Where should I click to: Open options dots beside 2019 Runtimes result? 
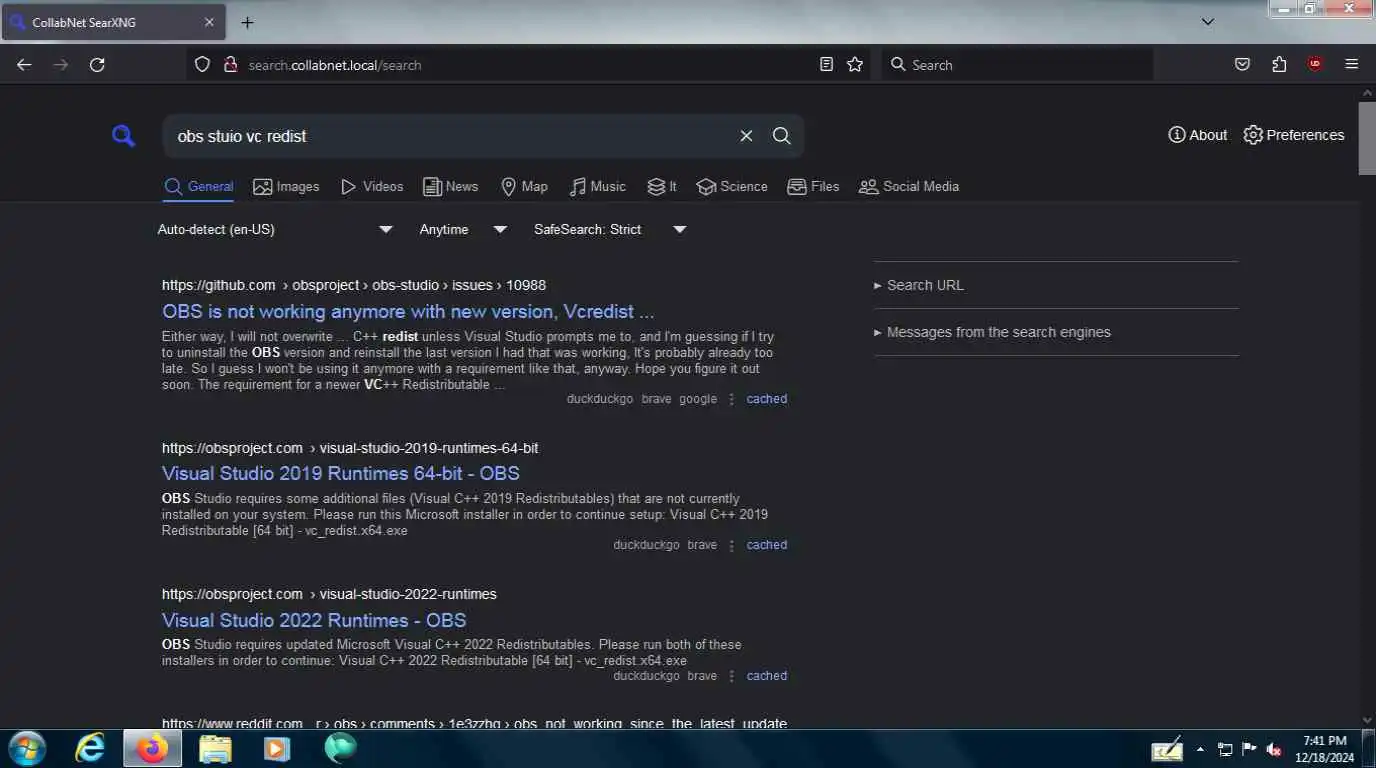(731, 545)
